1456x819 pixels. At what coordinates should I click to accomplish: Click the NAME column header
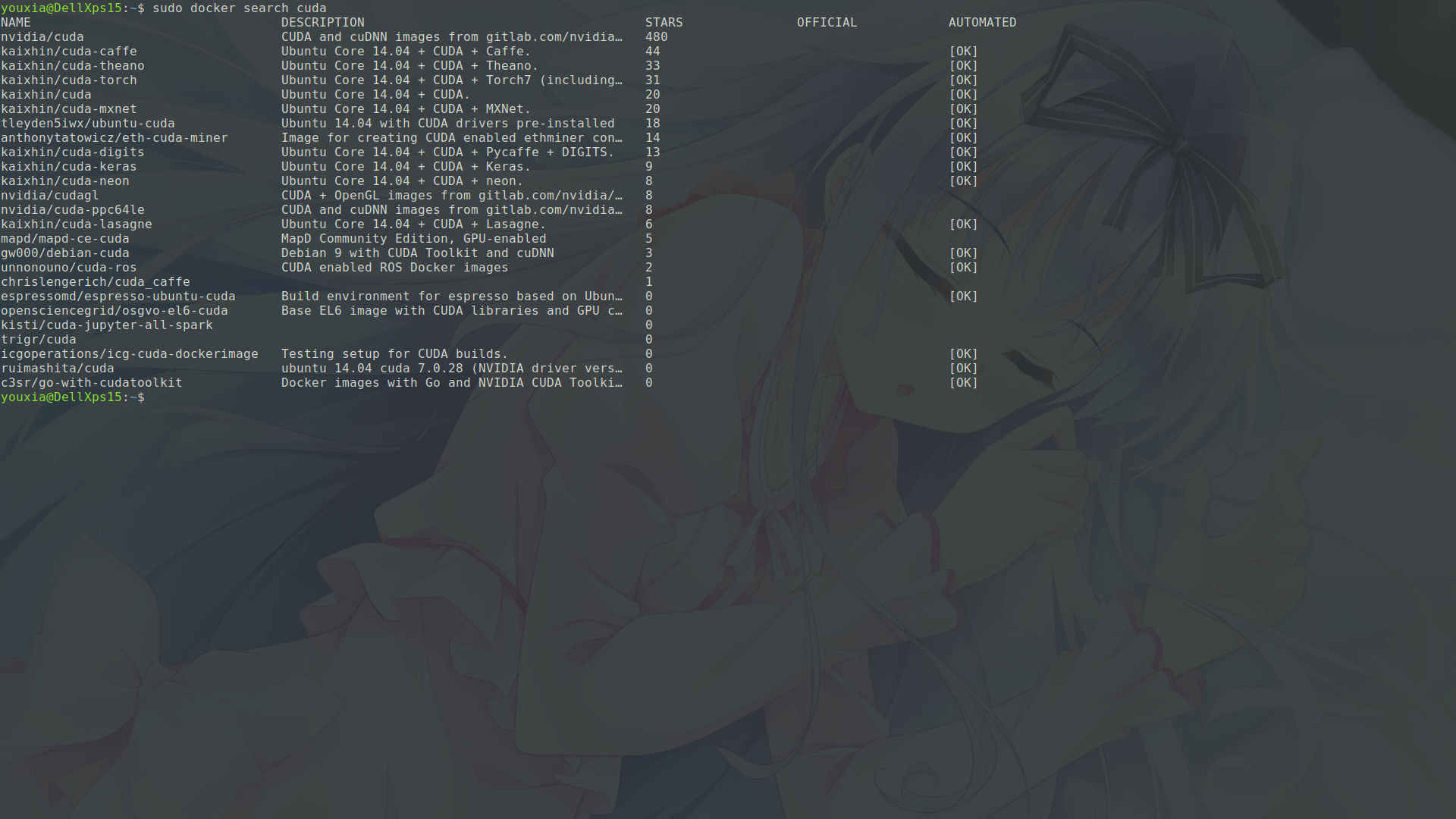(x=16, y=23)
